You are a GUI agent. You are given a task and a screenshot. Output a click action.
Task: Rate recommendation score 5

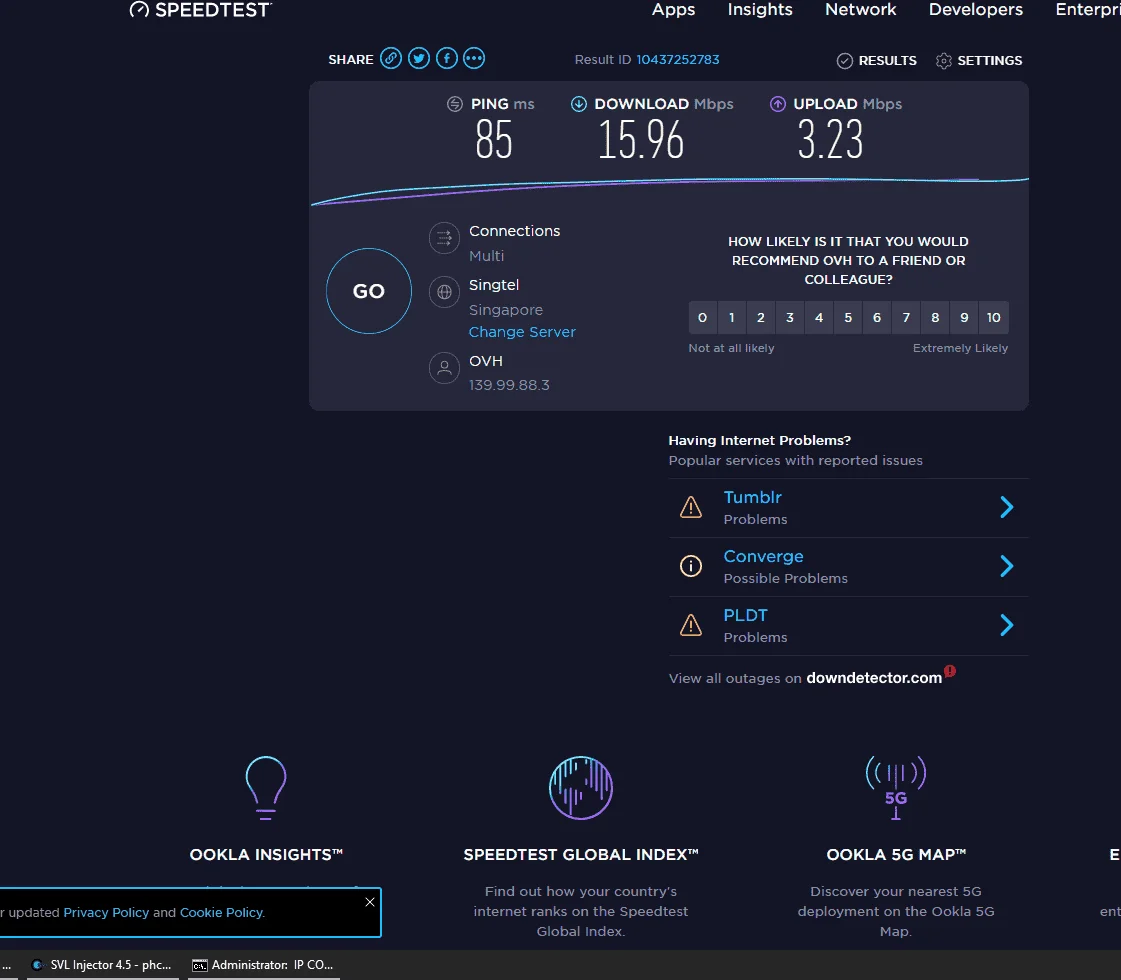(848, 317)
